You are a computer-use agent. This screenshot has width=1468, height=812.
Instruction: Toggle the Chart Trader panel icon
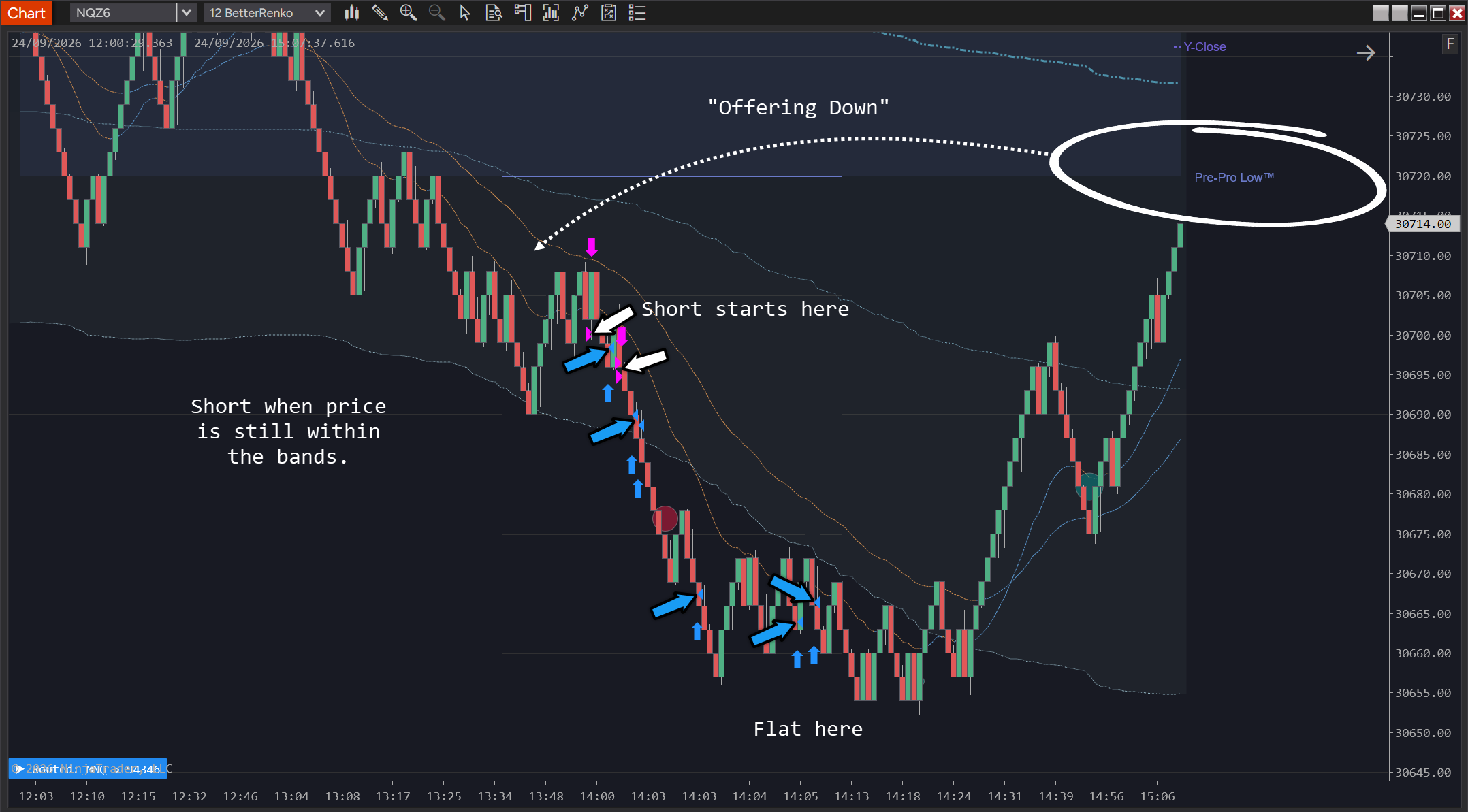tap(522, 13)
